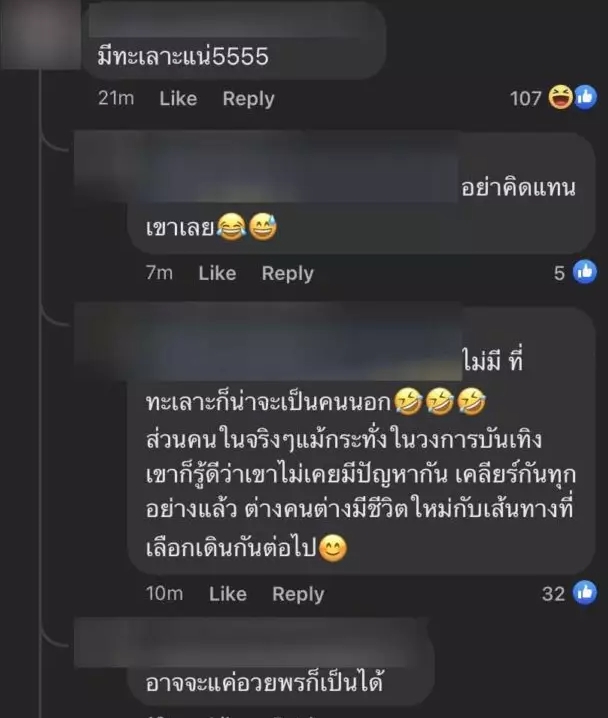Open the blurred name on the 7m reply

268,167
